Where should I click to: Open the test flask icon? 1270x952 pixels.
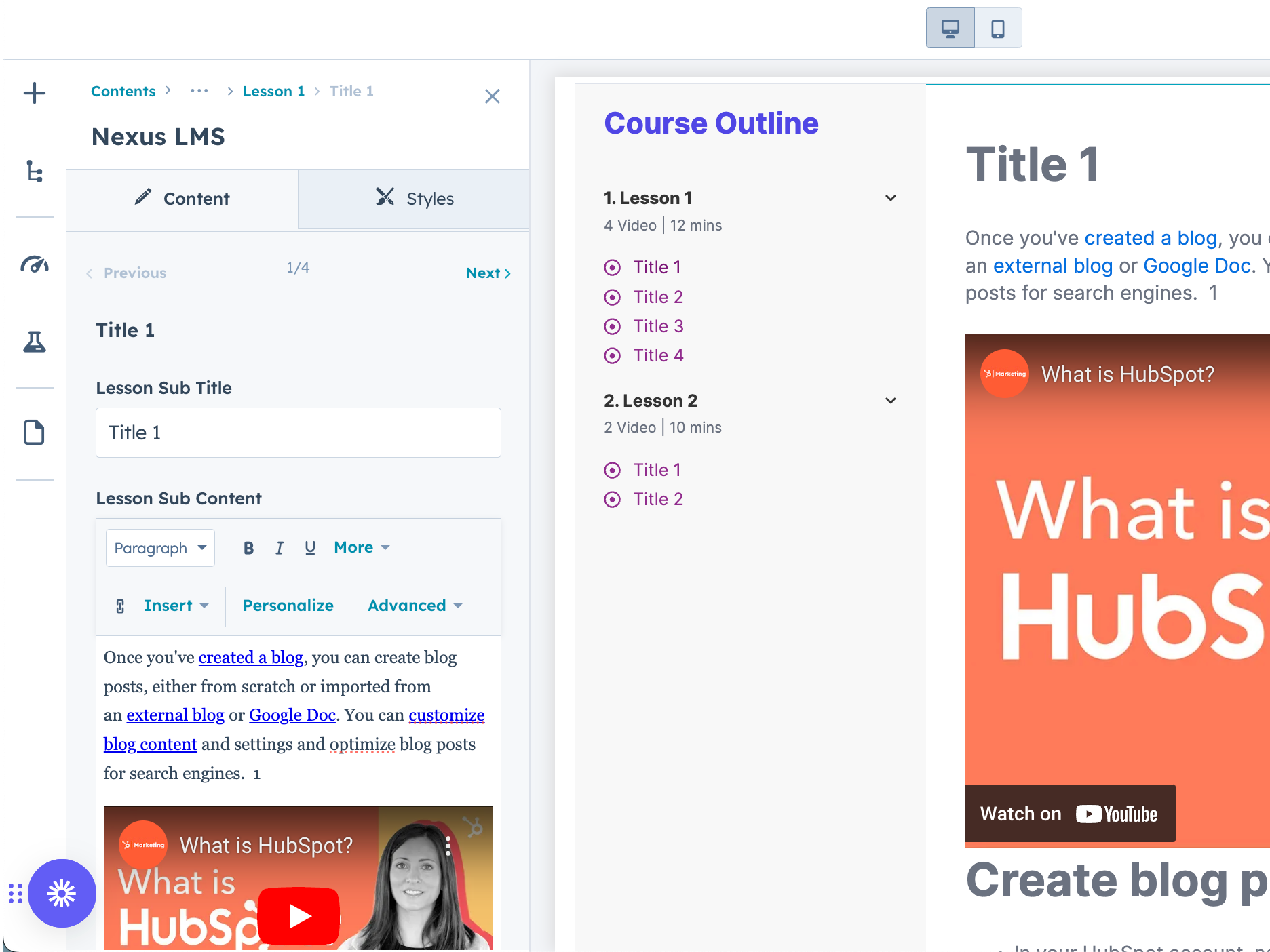(x=35, y=342)
